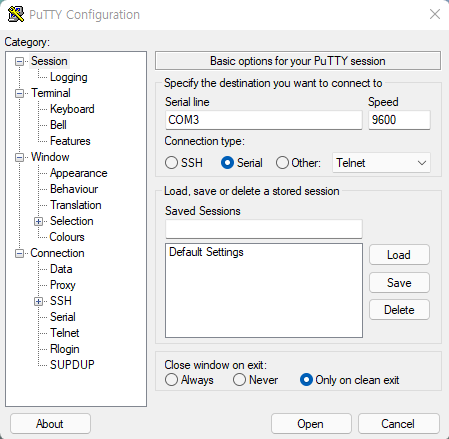Choose the Other connection type radio button
Viewport: 449px width, 439px height.
pos(282,163)
